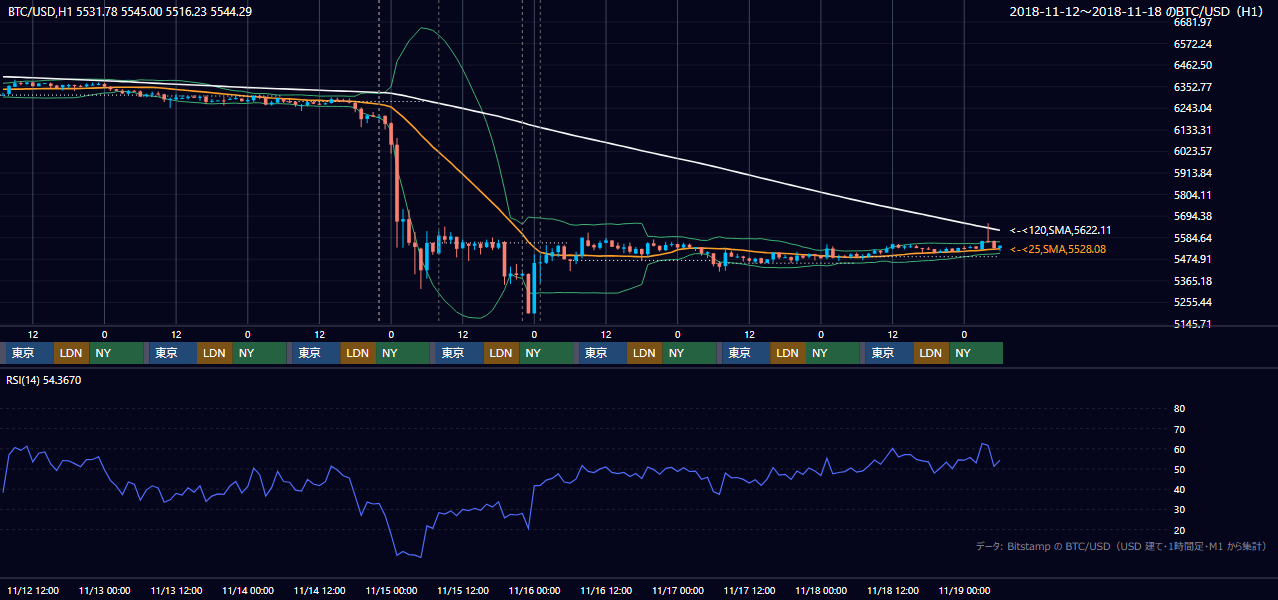Click price axis value 6023.57
The image size is (1278, 600).
point(1193,151)
